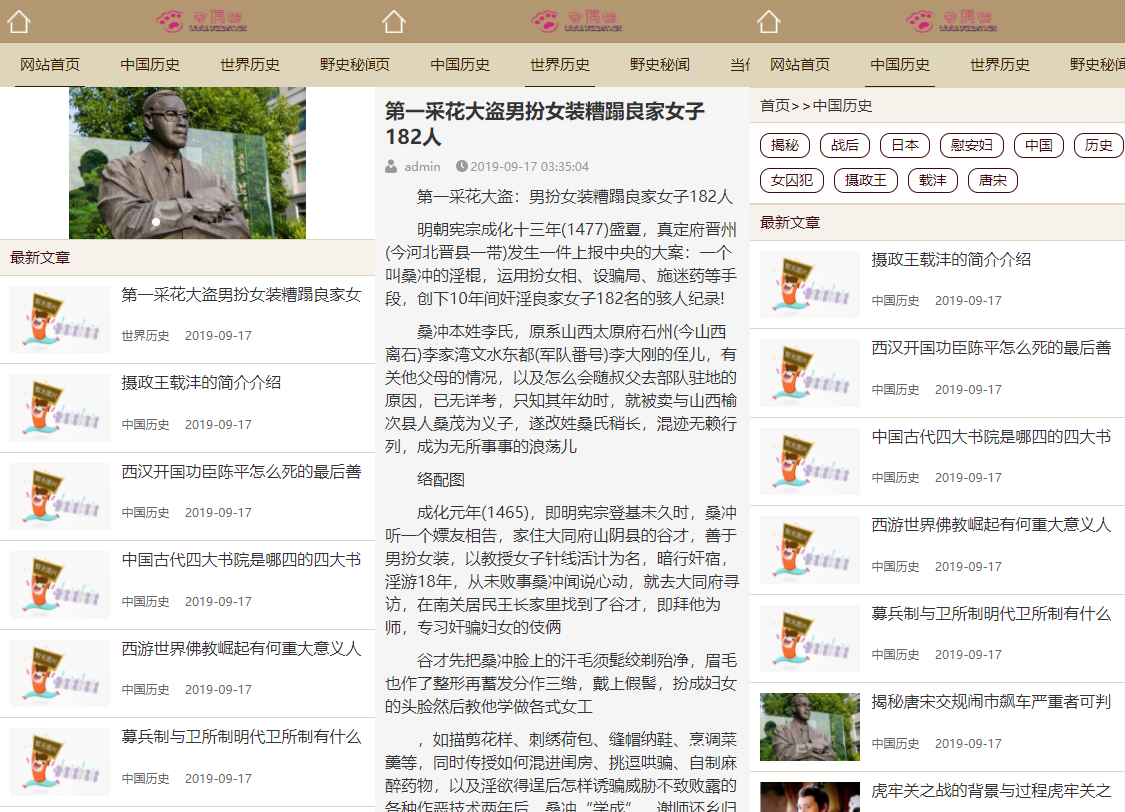Viewport: 1125px width, 812px height.
Task: Open 摄政王载沣的简介介绍 in the left list
Action: click(201, 383)
